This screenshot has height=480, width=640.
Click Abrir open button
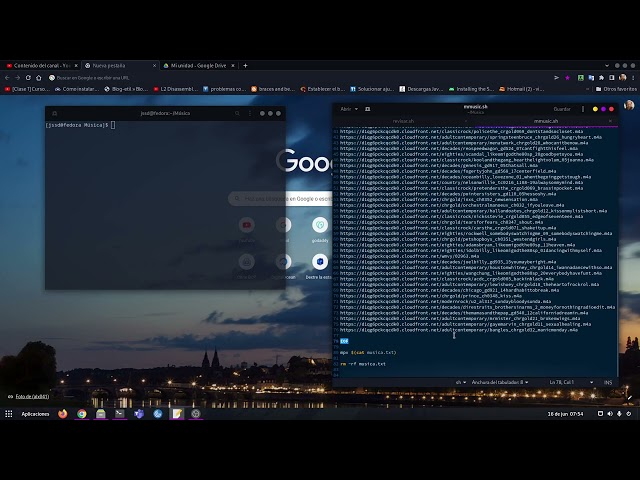pyautogui.click(x=346, y=109)
